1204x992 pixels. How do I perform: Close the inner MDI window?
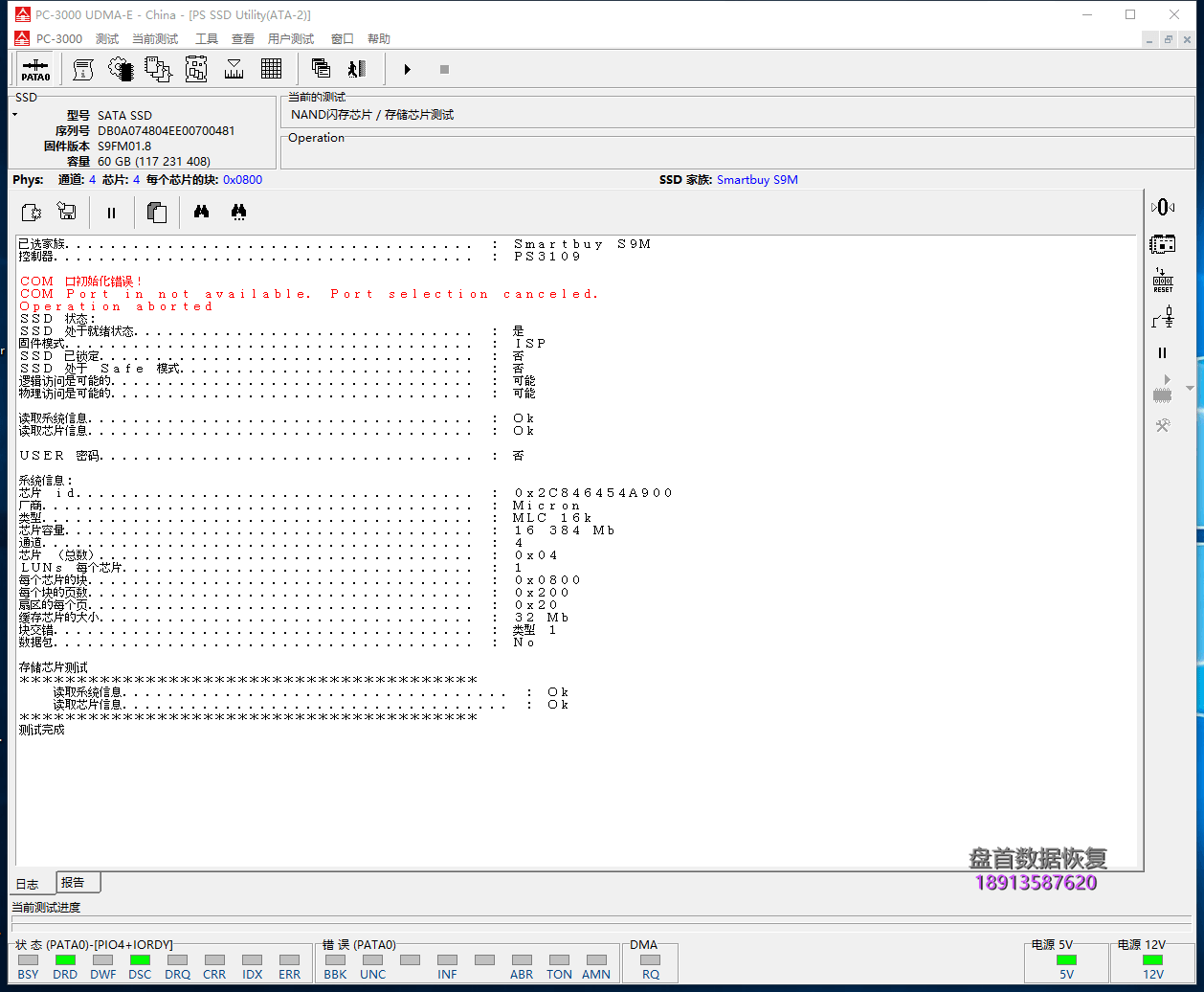point(1187,39)
